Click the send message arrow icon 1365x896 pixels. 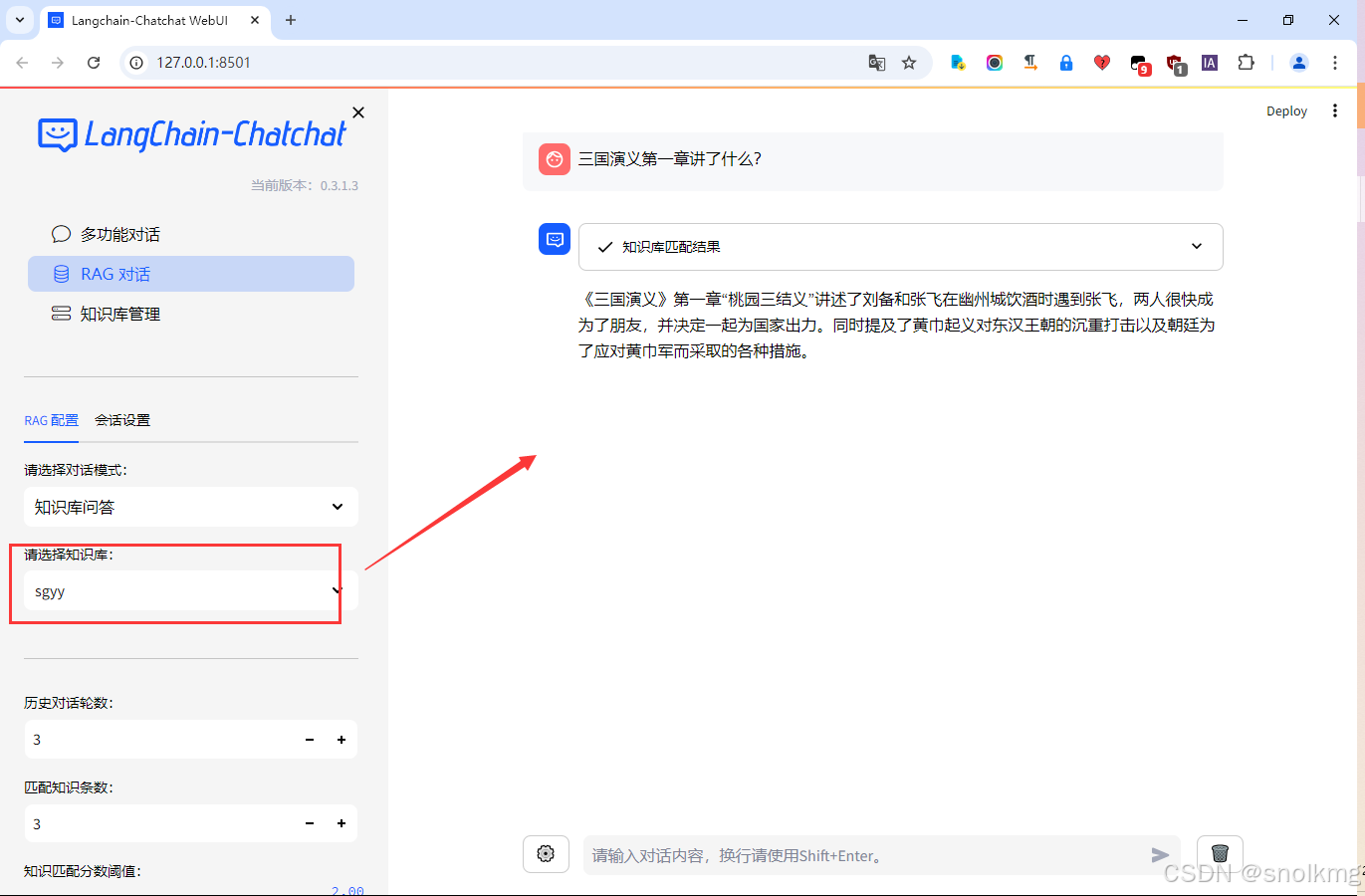pos(1160,854)
